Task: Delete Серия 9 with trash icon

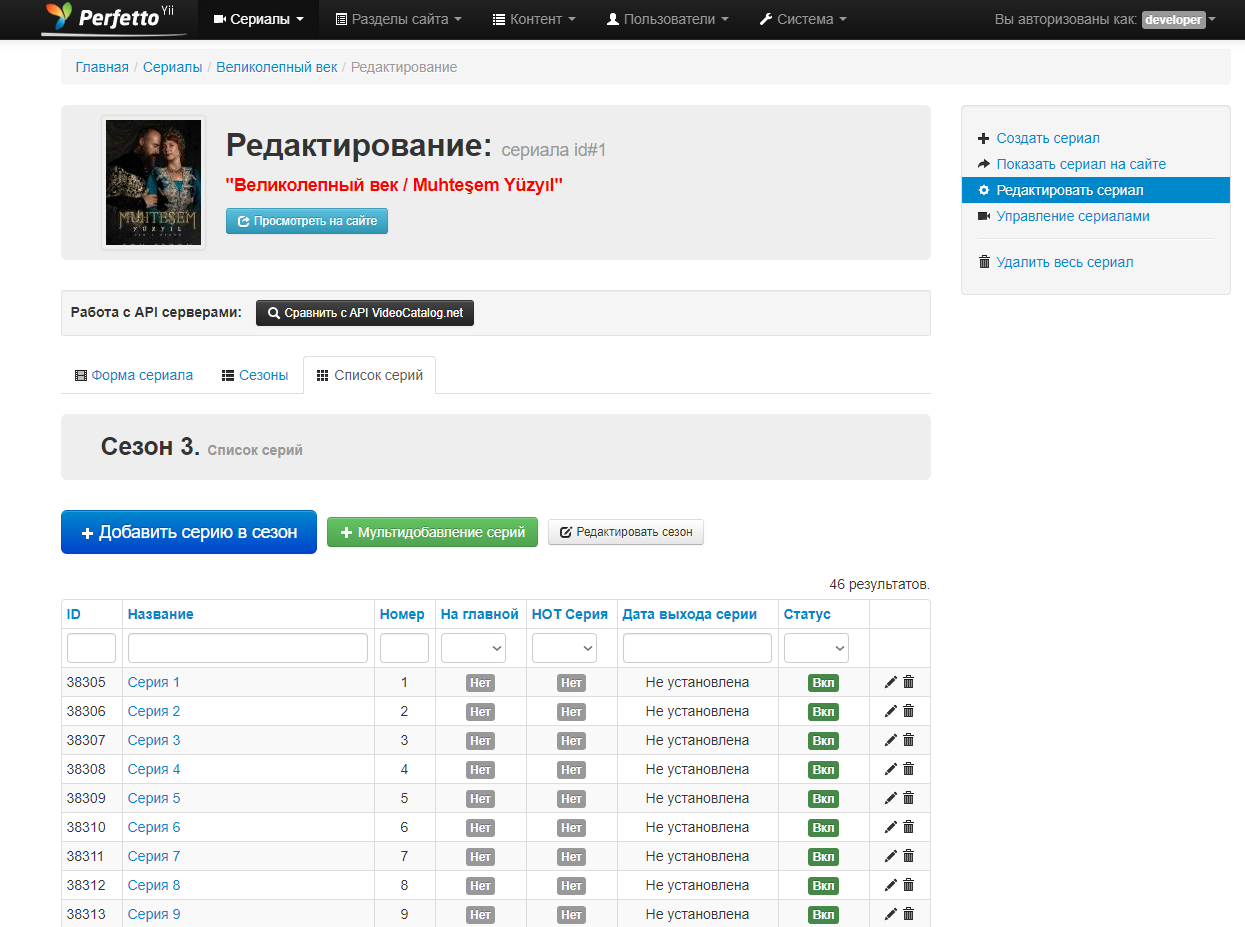Action: [909, 914]
